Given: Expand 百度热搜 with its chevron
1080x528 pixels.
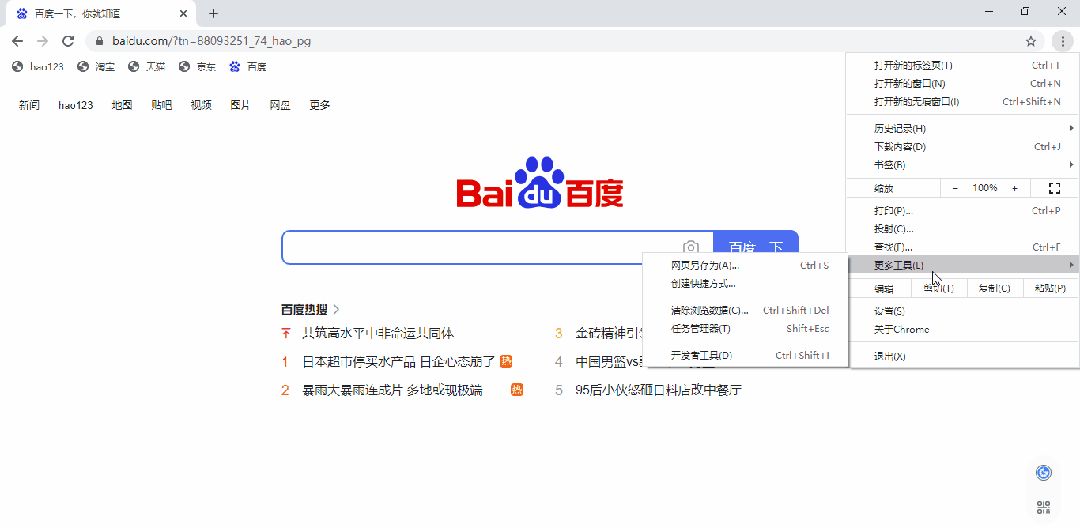Looking at the screenshot, I should [336, 309].
